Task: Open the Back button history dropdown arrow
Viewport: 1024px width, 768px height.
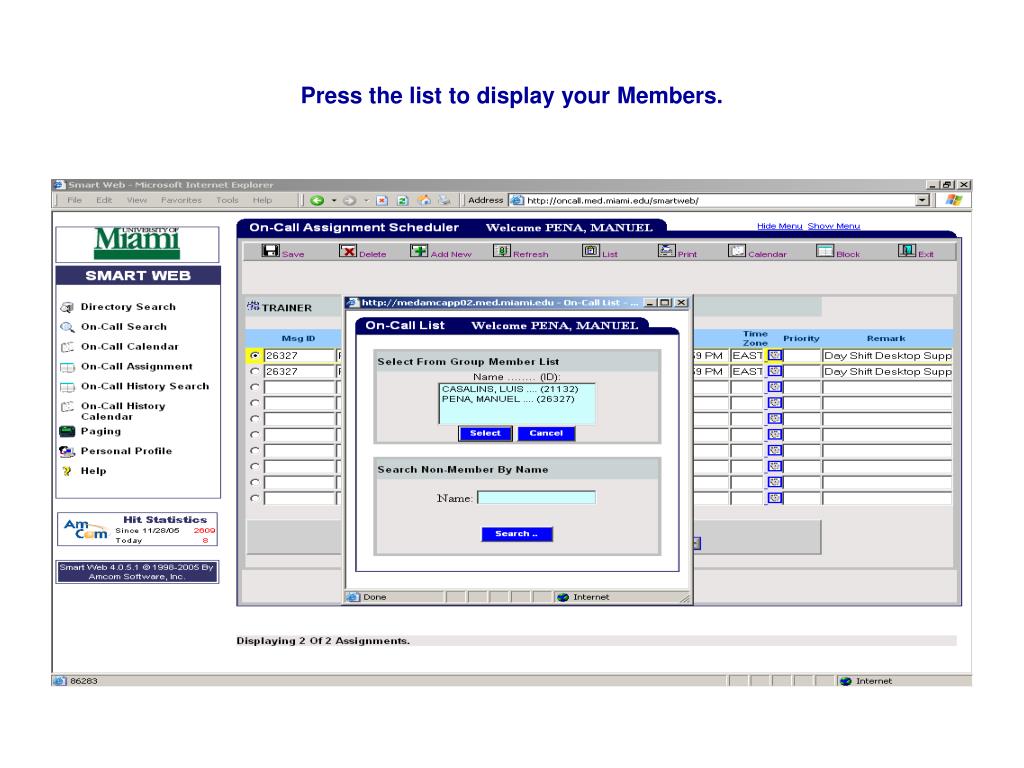Action: pos(334,200)
